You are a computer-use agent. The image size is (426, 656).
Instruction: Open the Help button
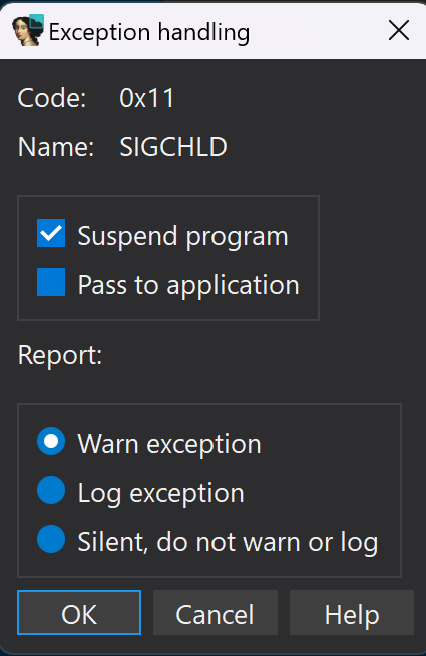pyautogui.click(x=352, y=612)
